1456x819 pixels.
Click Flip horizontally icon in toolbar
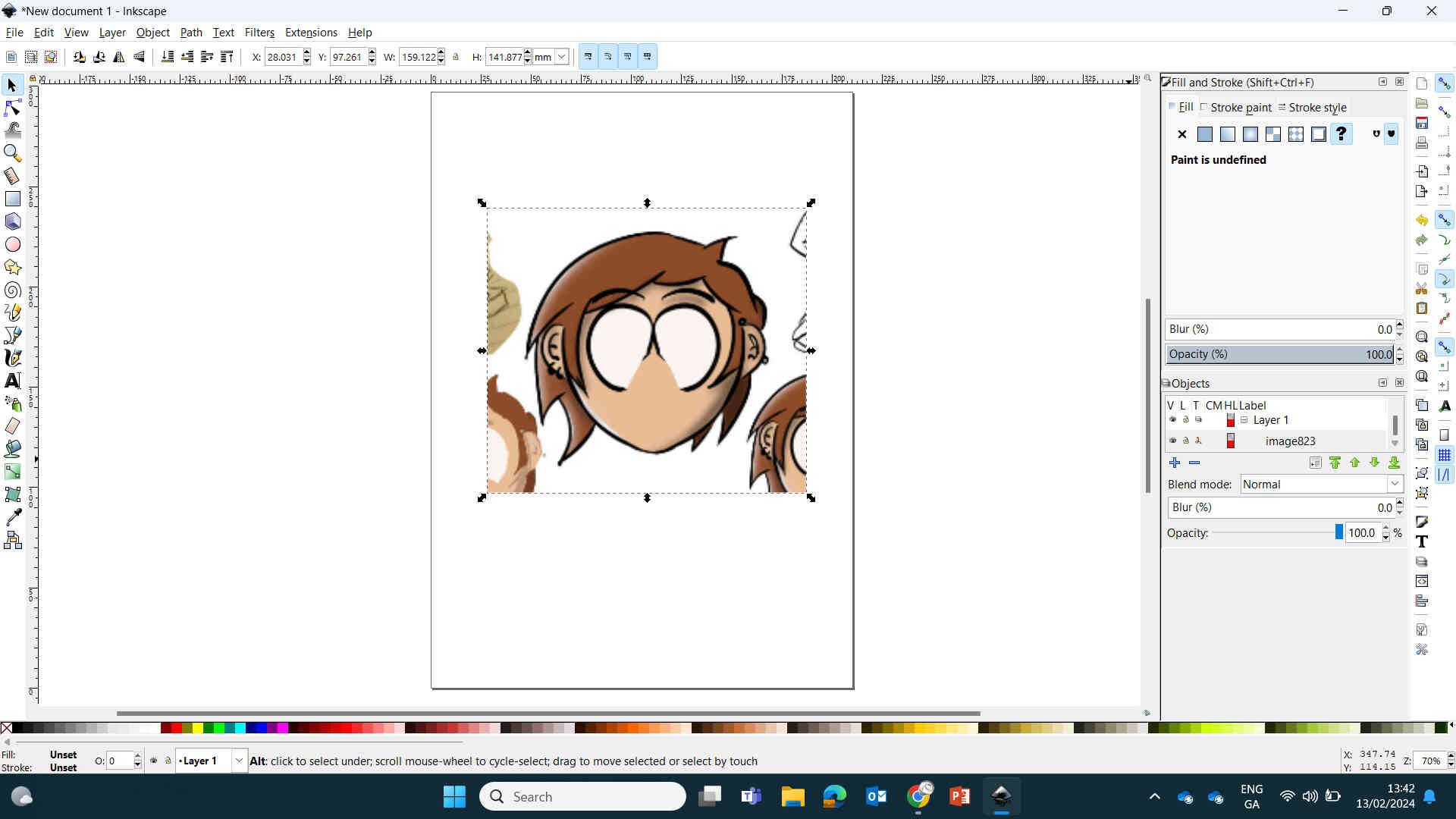pos(119,57)
